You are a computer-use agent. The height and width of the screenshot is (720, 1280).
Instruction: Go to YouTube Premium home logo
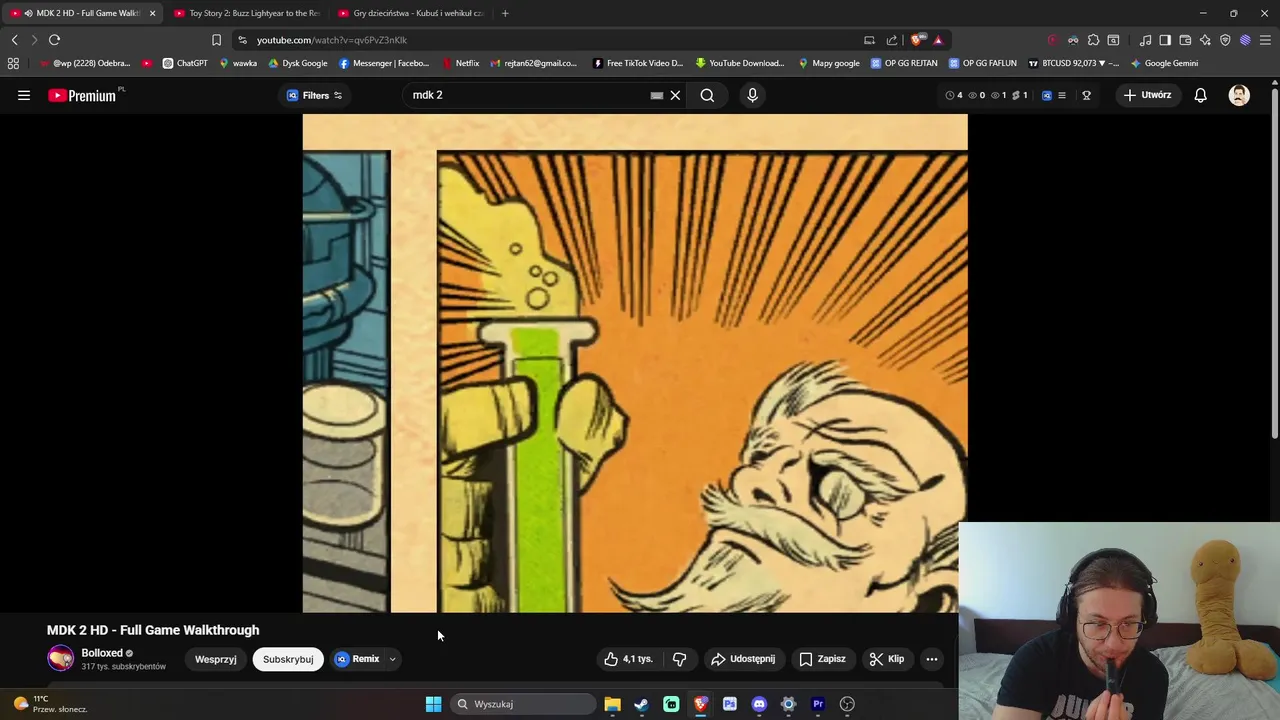pyautogui.click(x=84, y=95)
